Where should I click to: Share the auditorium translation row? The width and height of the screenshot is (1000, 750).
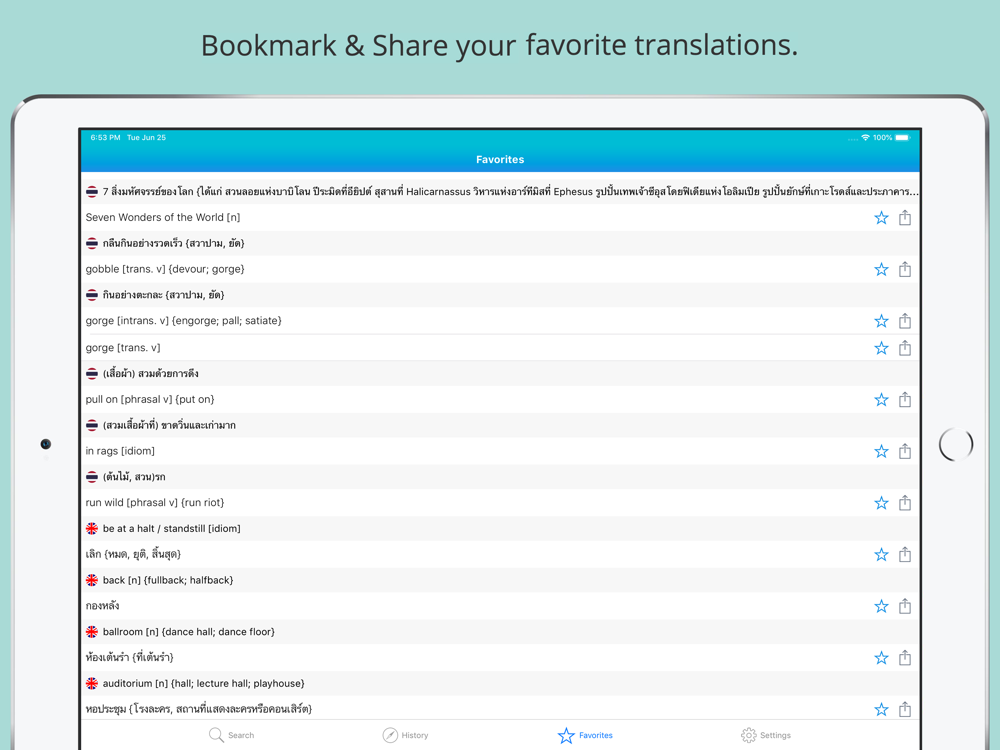tap(904, 710)
